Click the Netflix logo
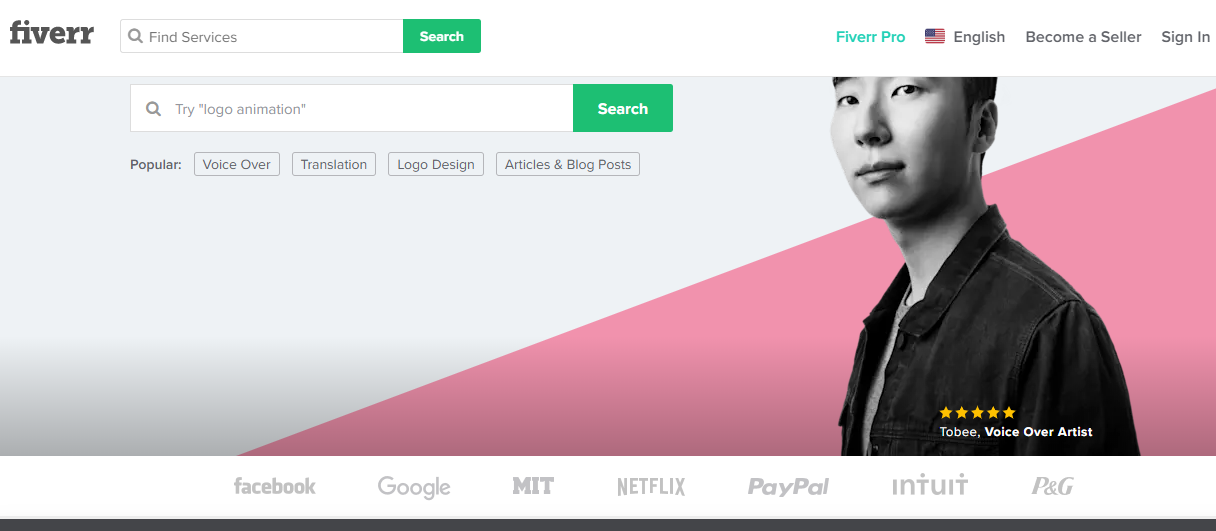 (651, 487)
